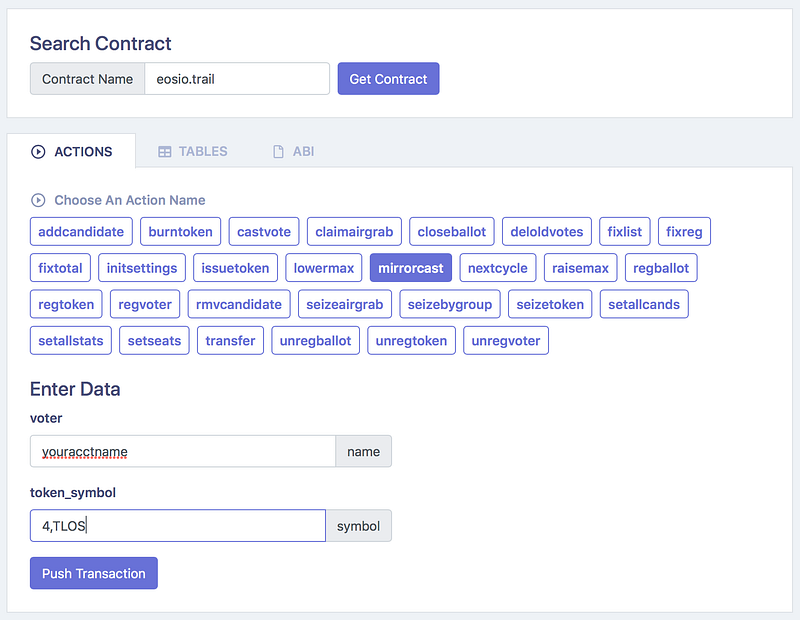This screenshot has width=800, height=620.
Task: Select the mirrorcast action button
Action: tap(411, 268)
